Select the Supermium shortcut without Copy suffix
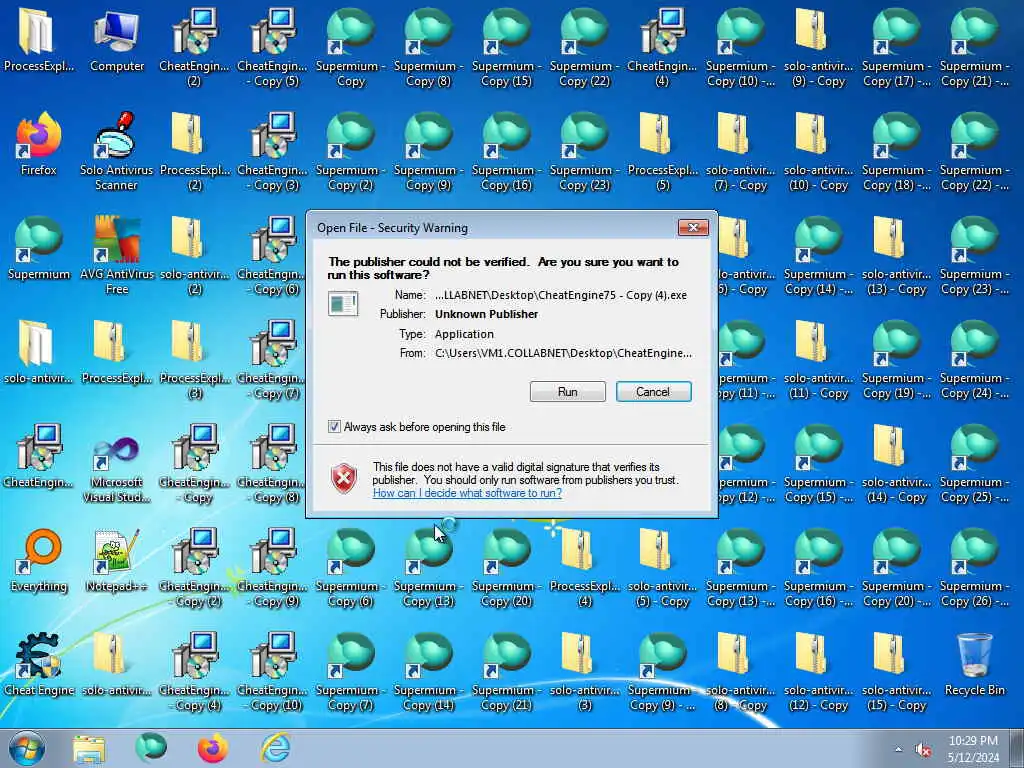 (39, 248)
